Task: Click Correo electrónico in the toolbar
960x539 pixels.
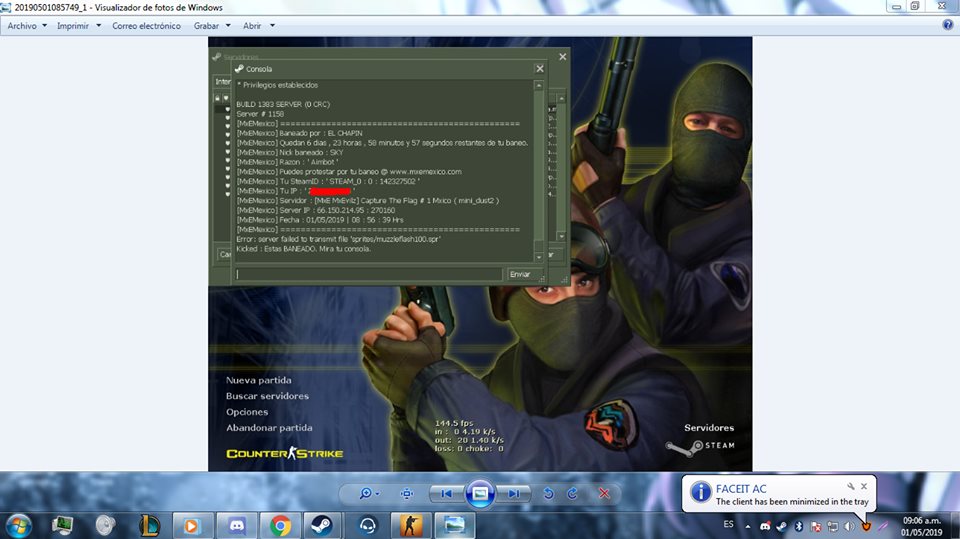Action: (x=146, y=26)
